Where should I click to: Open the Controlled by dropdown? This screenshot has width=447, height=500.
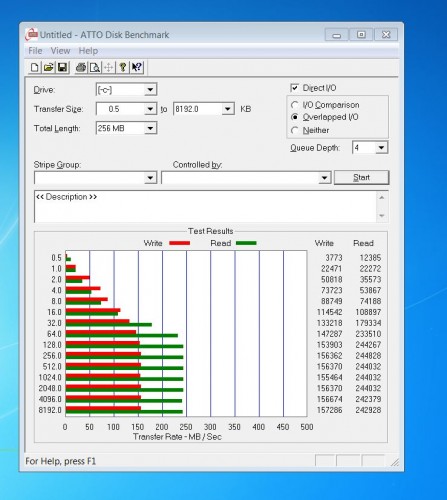(x=324, y=178)
